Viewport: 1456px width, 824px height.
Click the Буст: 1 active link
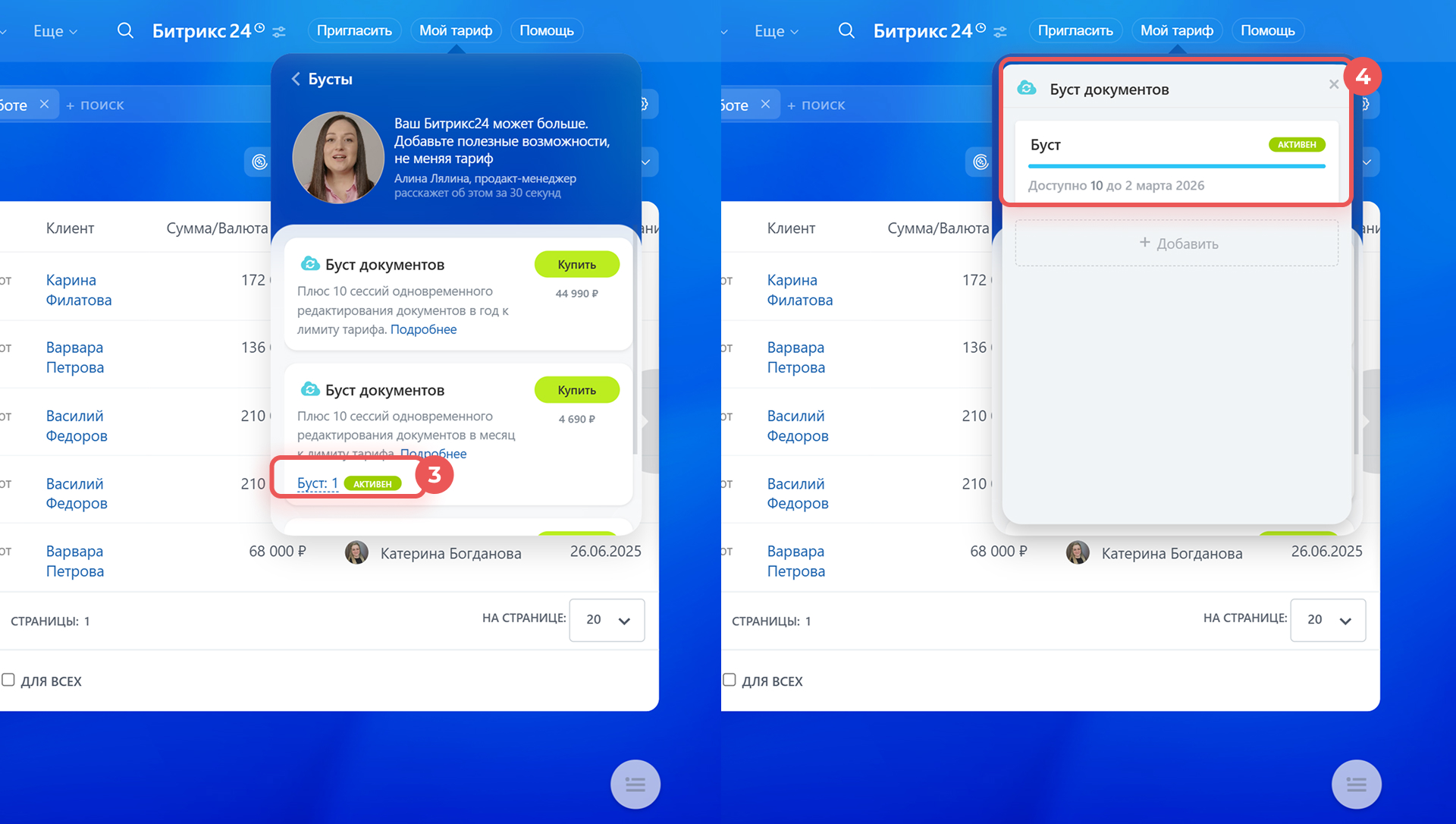click(317, 483)
